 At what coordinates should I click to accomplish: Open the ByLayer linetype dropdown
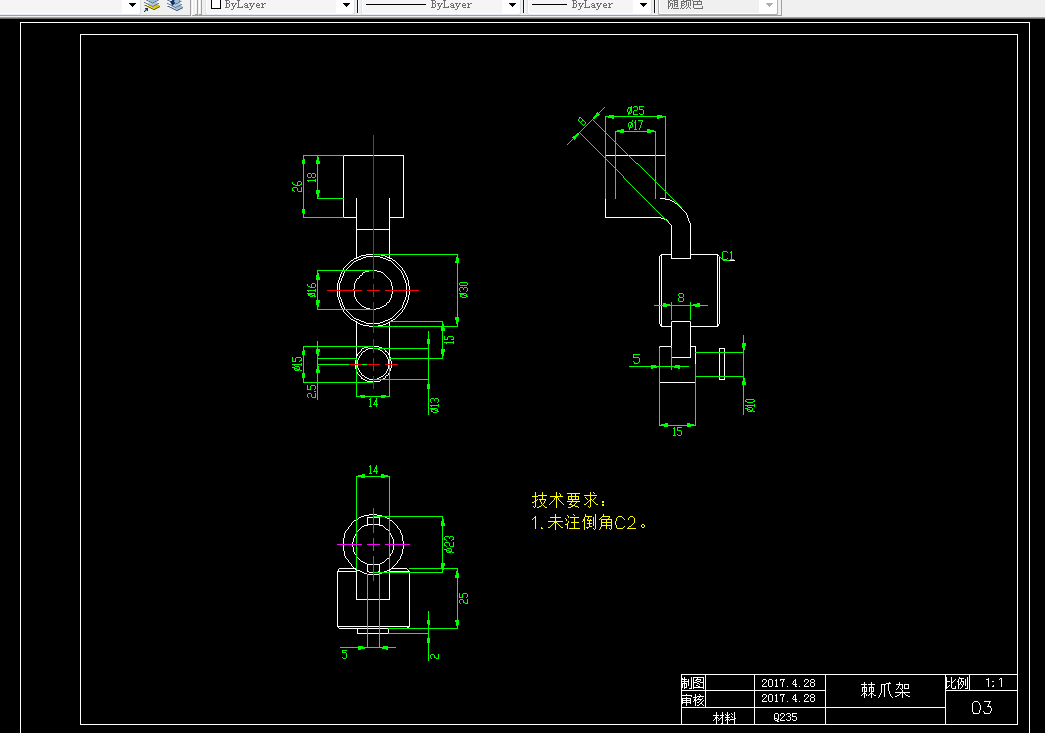click(512, 5)
